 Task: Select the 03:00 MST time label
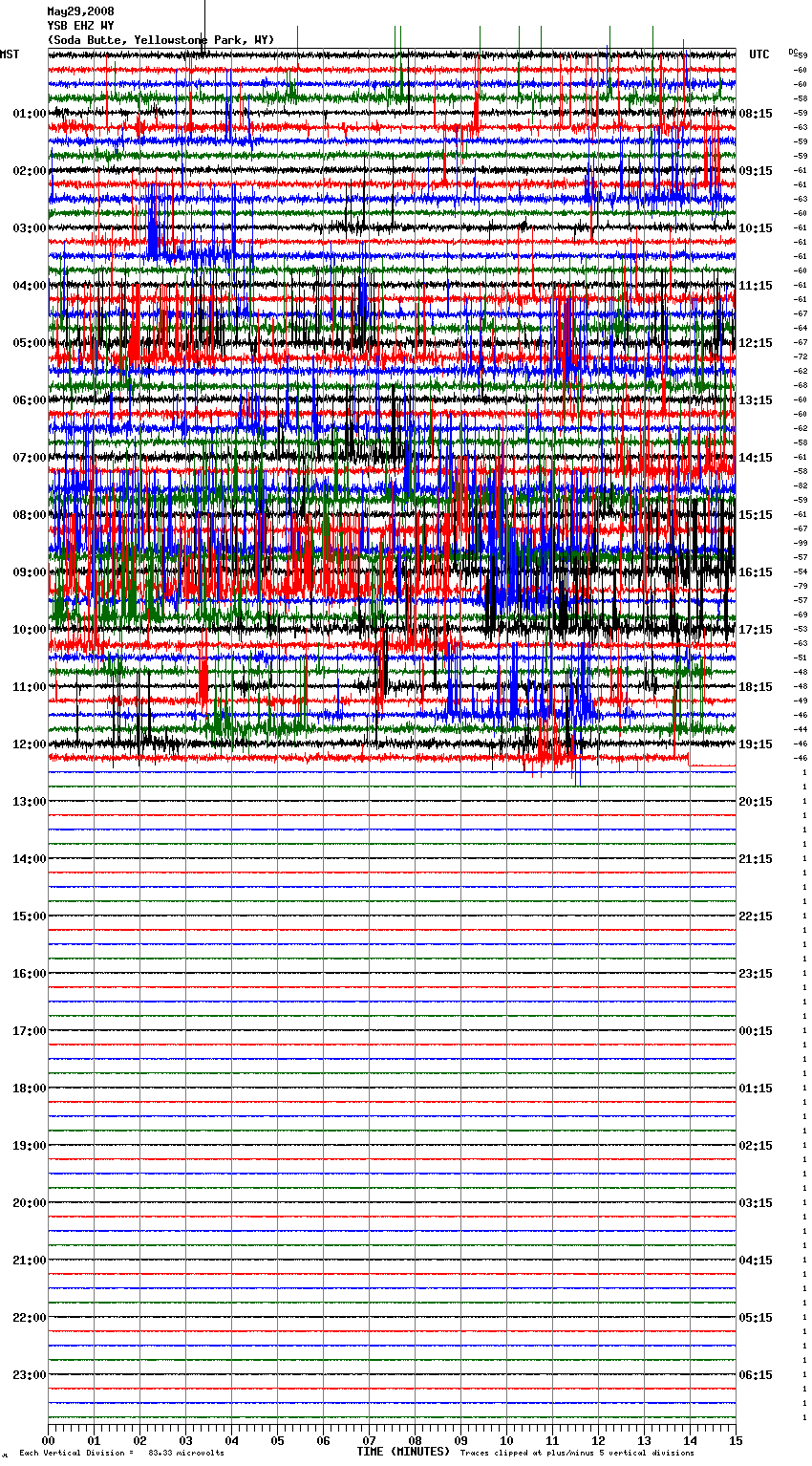30,228
